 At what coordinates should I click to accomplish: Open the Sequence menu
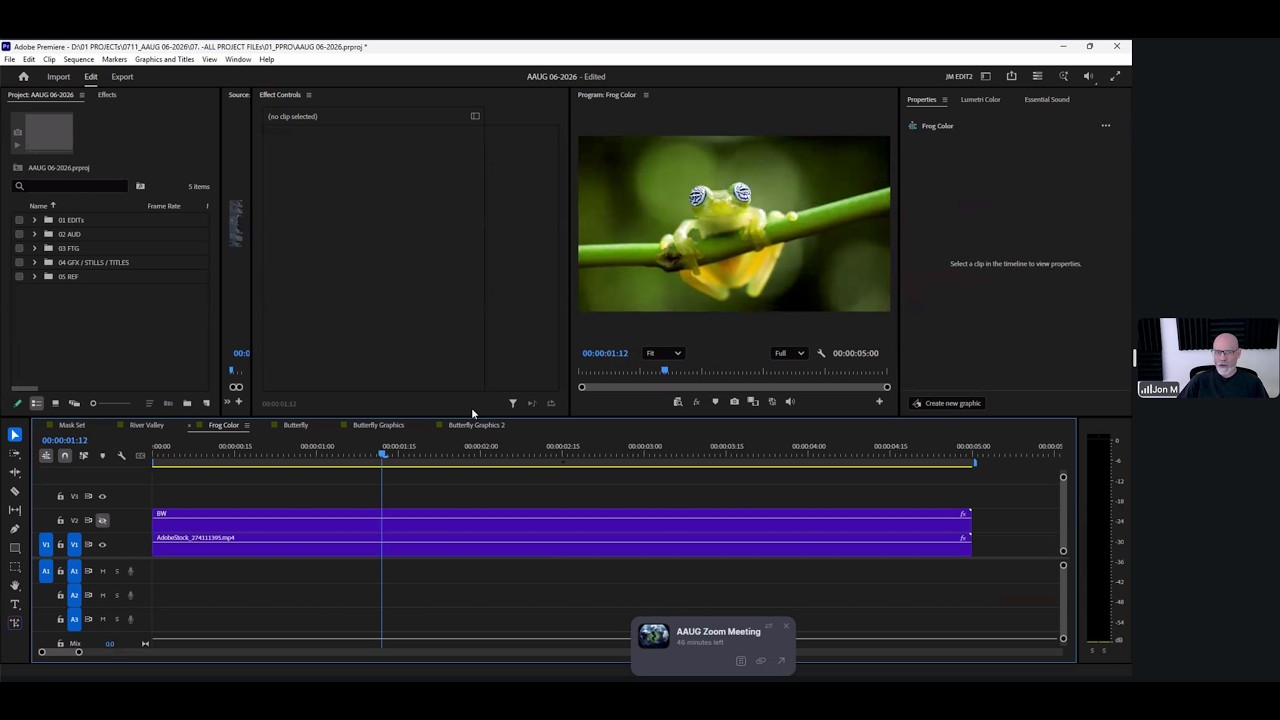[78, 59]
